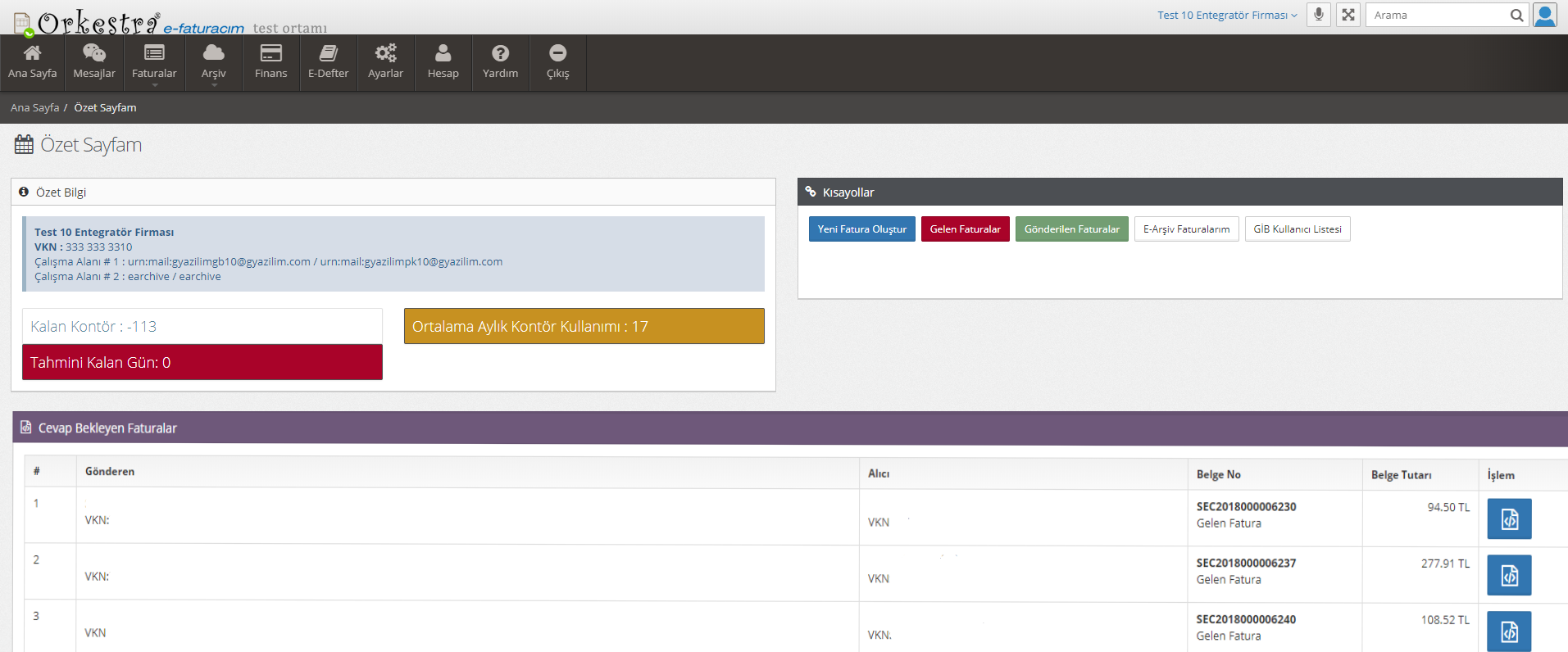Open E-Defter book icon
The height and width of the screenshot is (652, 1568).
(x=328, y=54)
